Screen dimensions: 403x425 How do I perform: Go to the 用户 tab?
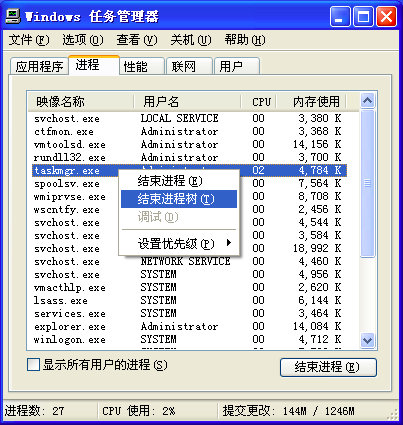pos(237,66)
